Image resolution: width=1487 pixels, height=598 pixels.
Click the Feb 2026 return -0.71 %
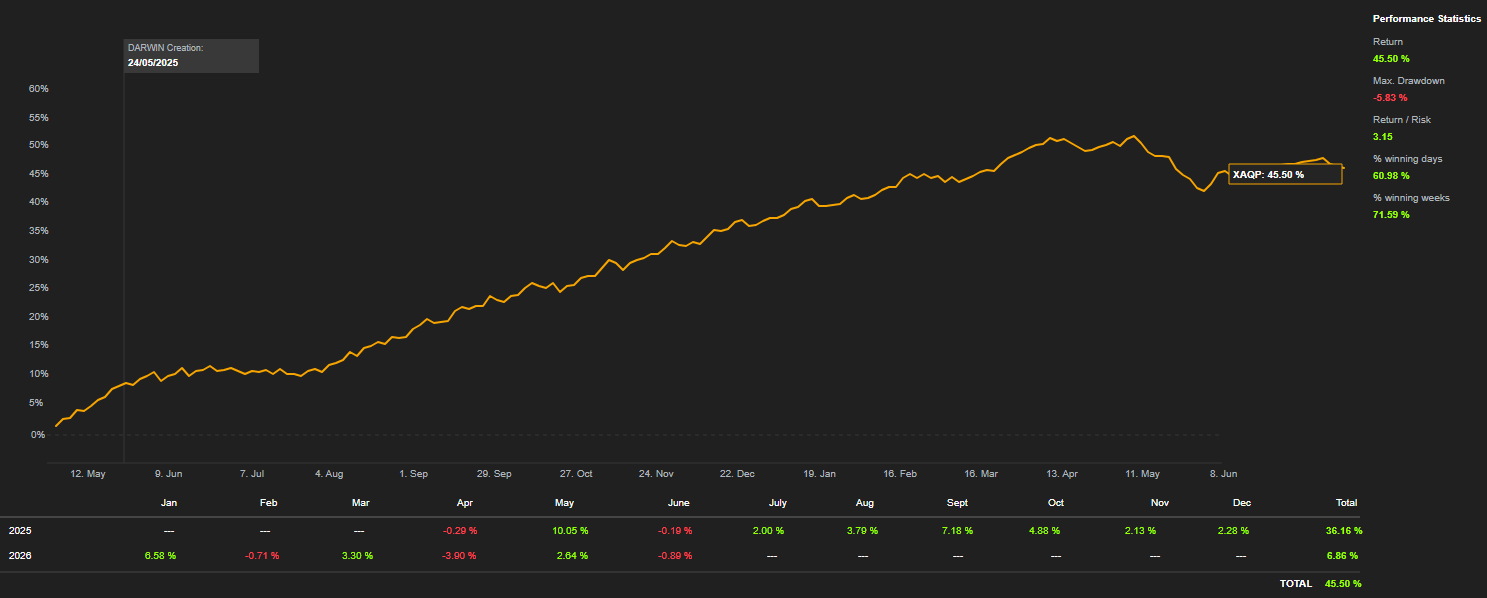[x=262, y=555]
